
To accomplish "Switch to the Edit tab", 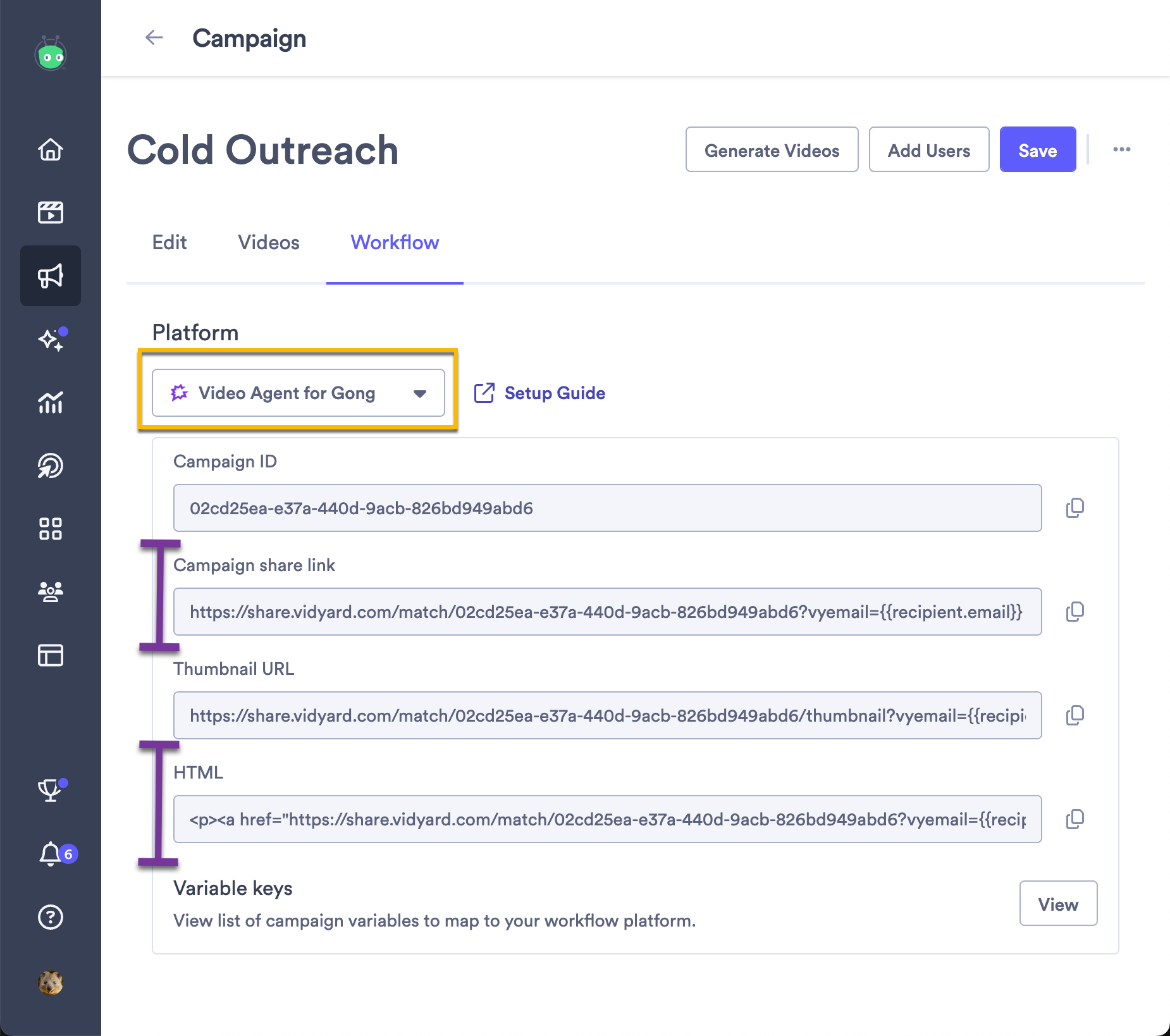I will [x=169, y=242].
